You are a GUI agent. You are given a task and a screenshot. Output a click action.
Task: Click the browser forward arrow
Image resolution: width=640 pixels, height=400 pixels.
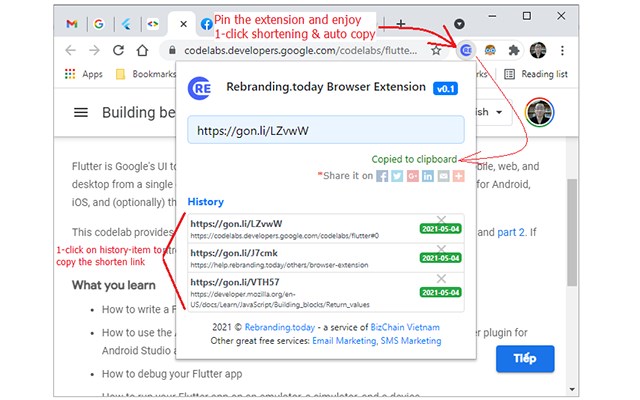[x=94, y=50]
